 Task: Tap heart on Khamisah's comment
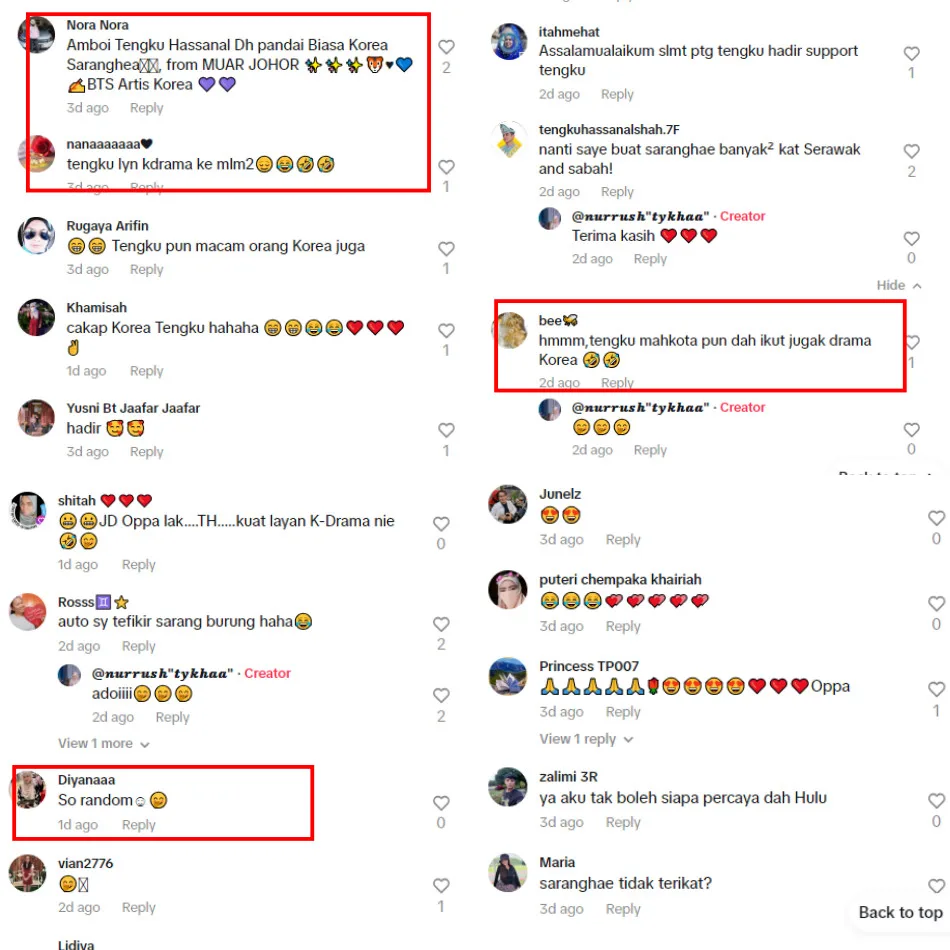tap(447, 330)
